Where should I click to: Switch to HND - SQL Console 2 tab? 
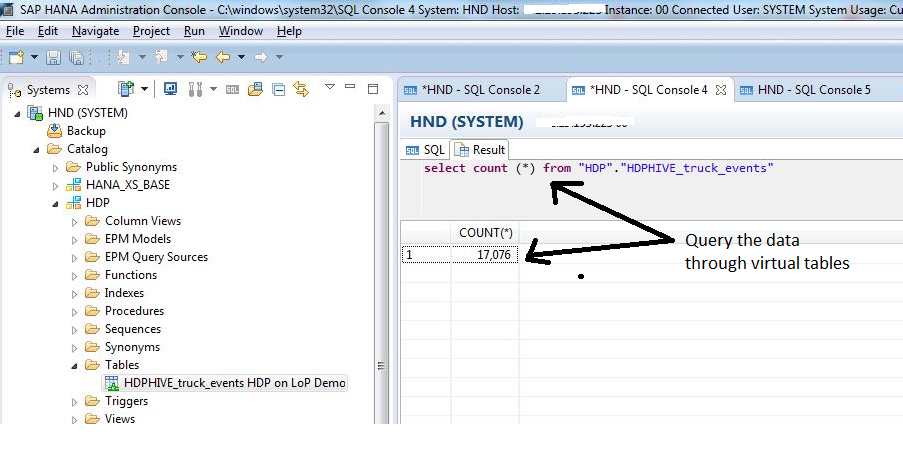[480, 90]
